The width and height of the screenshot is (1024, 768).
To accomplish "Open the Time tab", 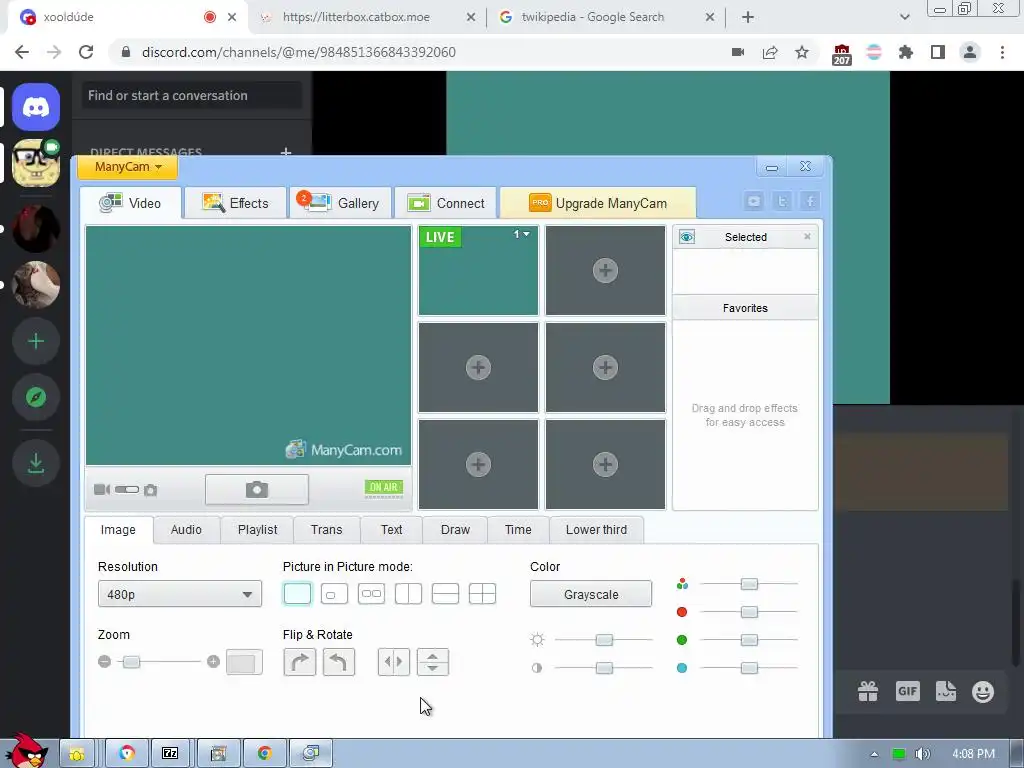I will click(x=518, y=530).
